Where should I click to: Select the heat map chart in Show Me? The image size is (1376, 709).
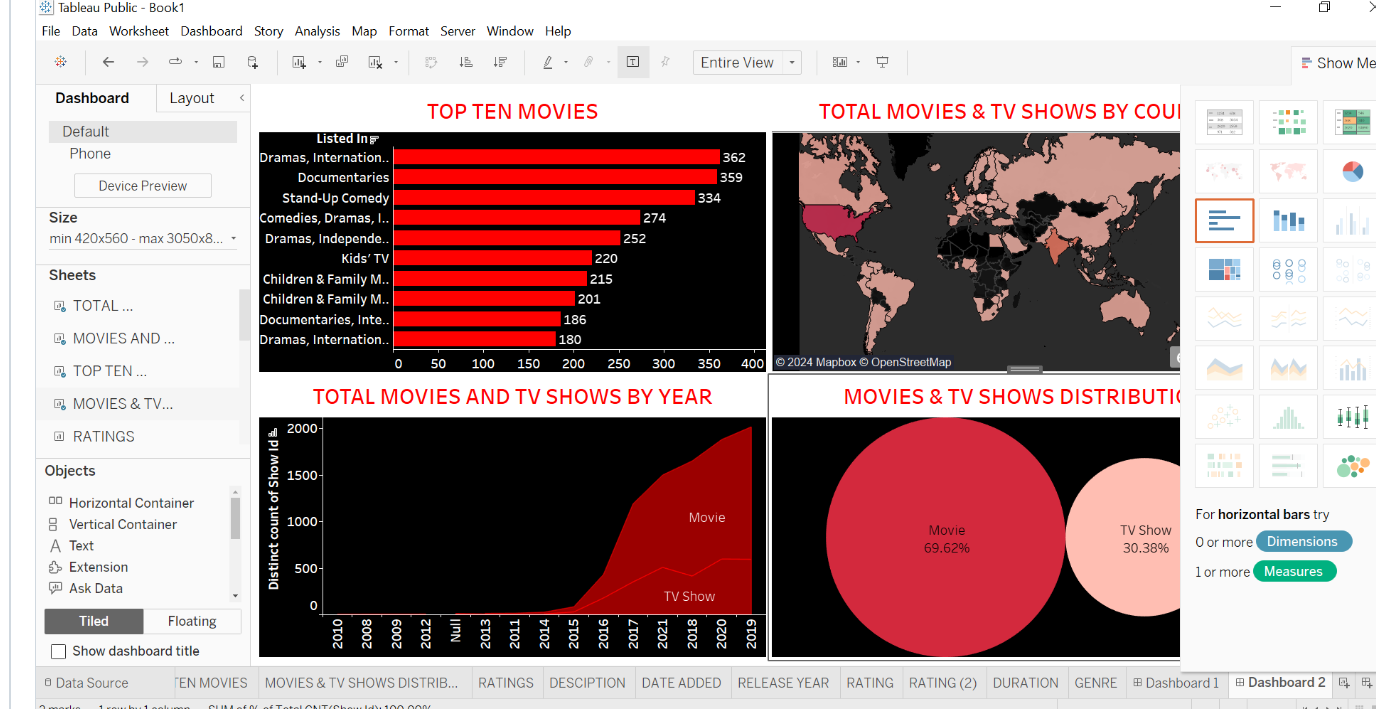point(1288,122)
